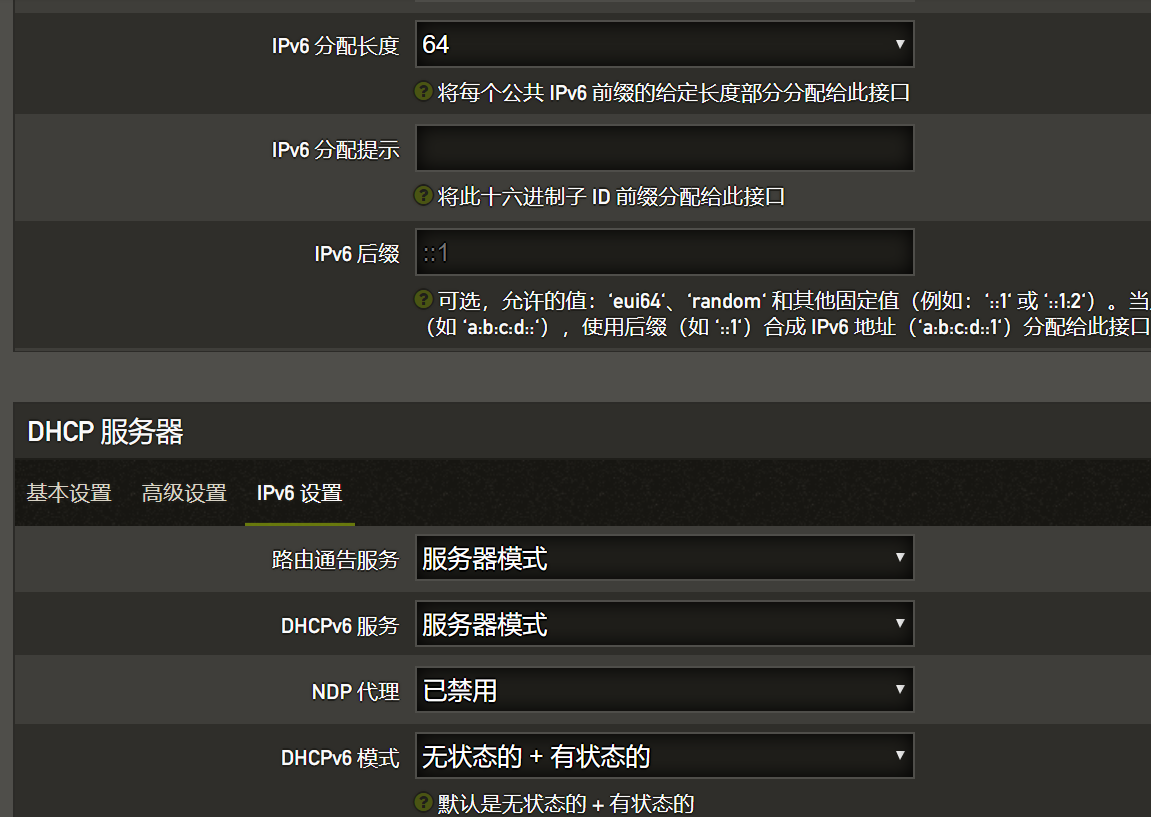
Task: Switch to the 高级设置 tab
Action: (183, 493)
